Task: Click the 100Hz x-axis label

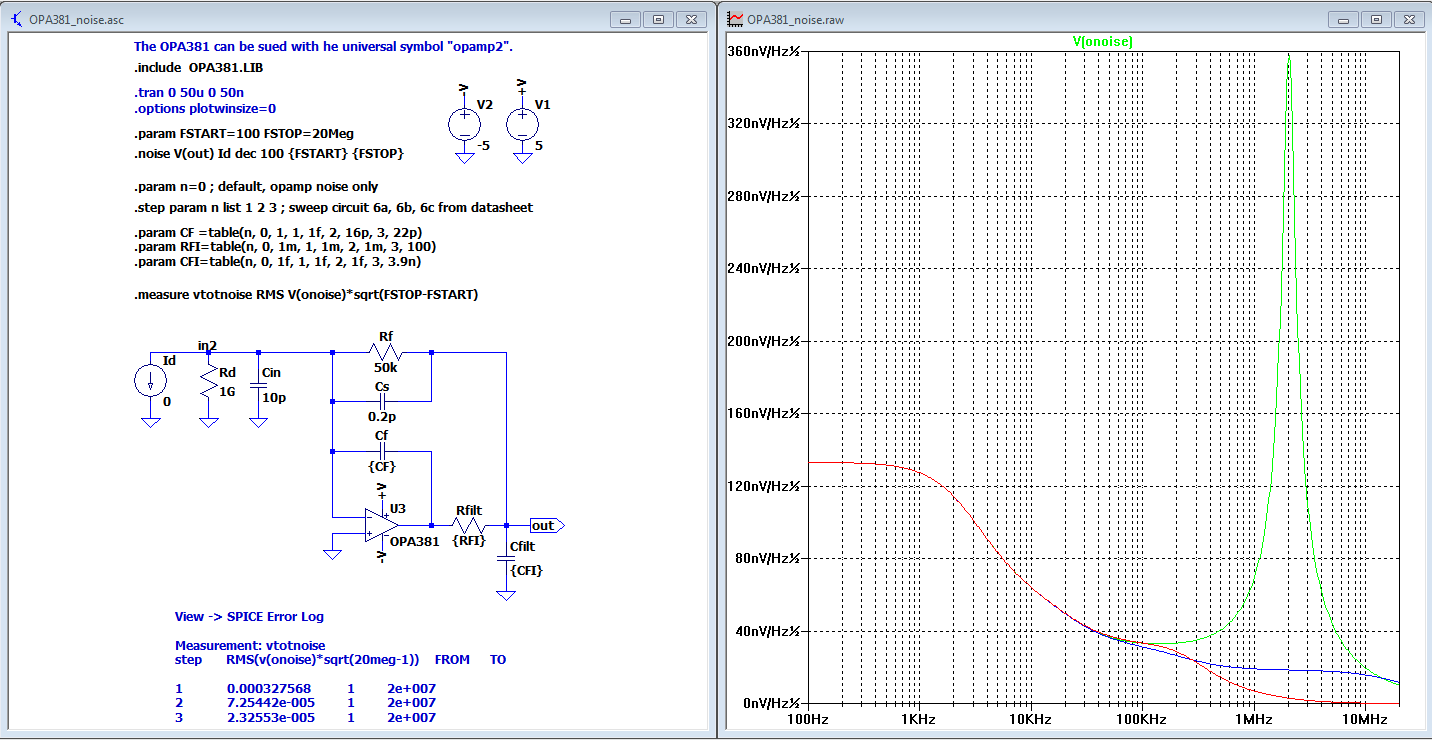Action: coord(807,720)
